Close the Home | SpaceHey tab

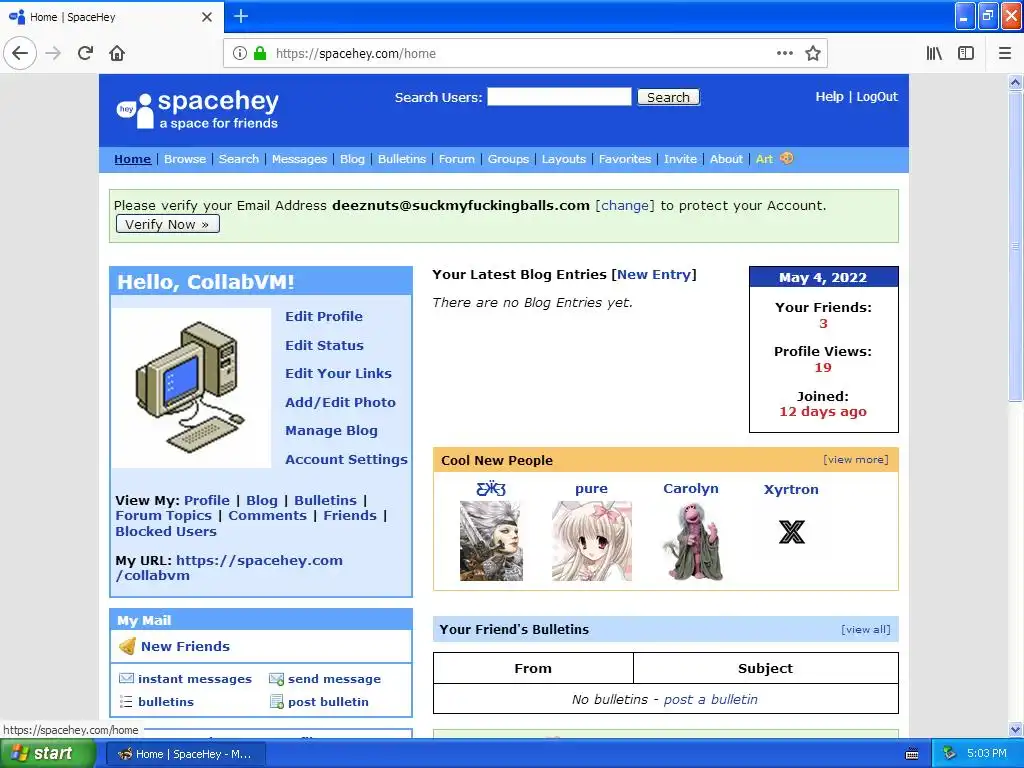click(206, 17)
